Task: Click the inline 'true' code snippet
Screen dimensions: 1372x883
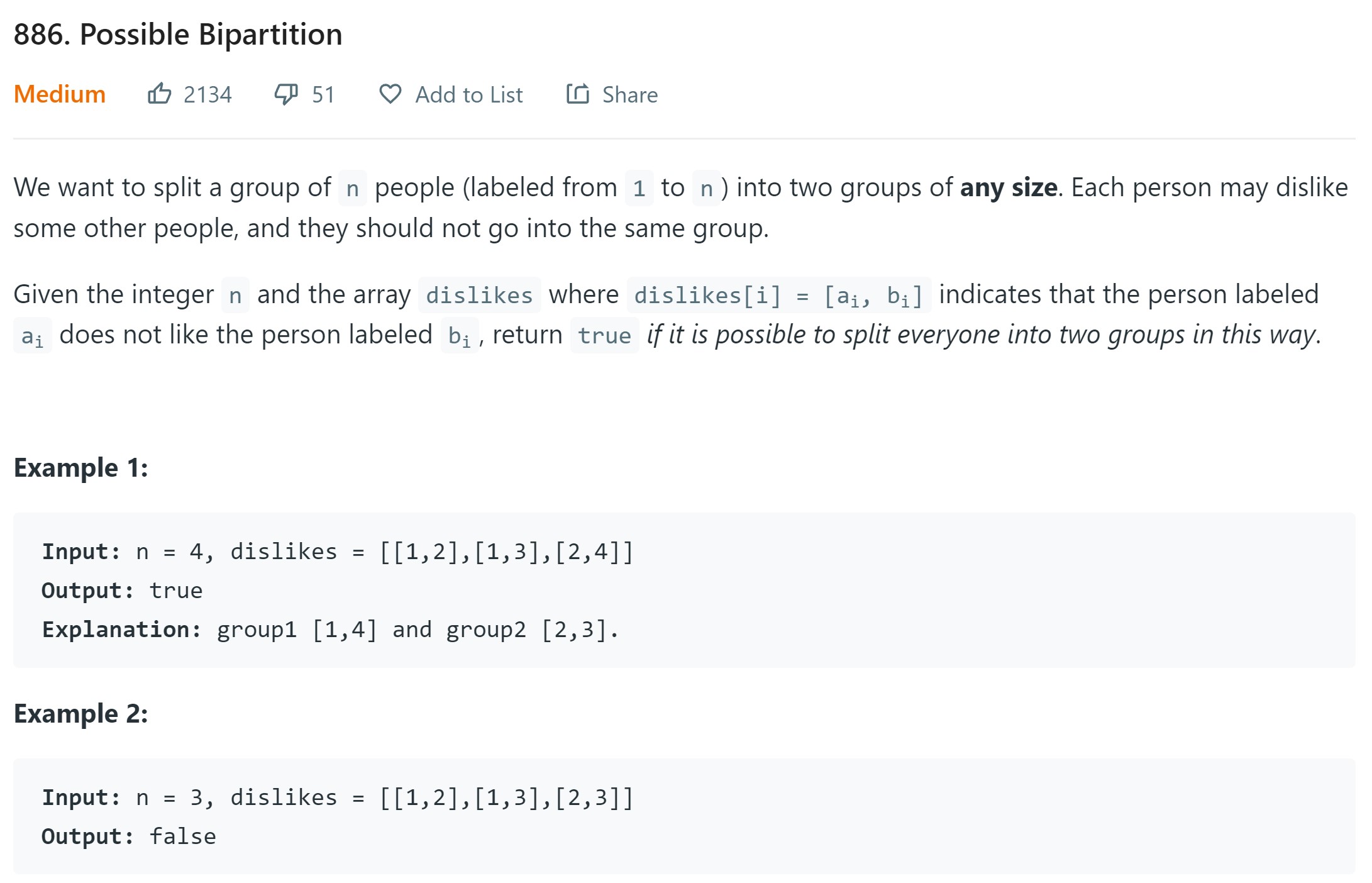Action: 604,335
